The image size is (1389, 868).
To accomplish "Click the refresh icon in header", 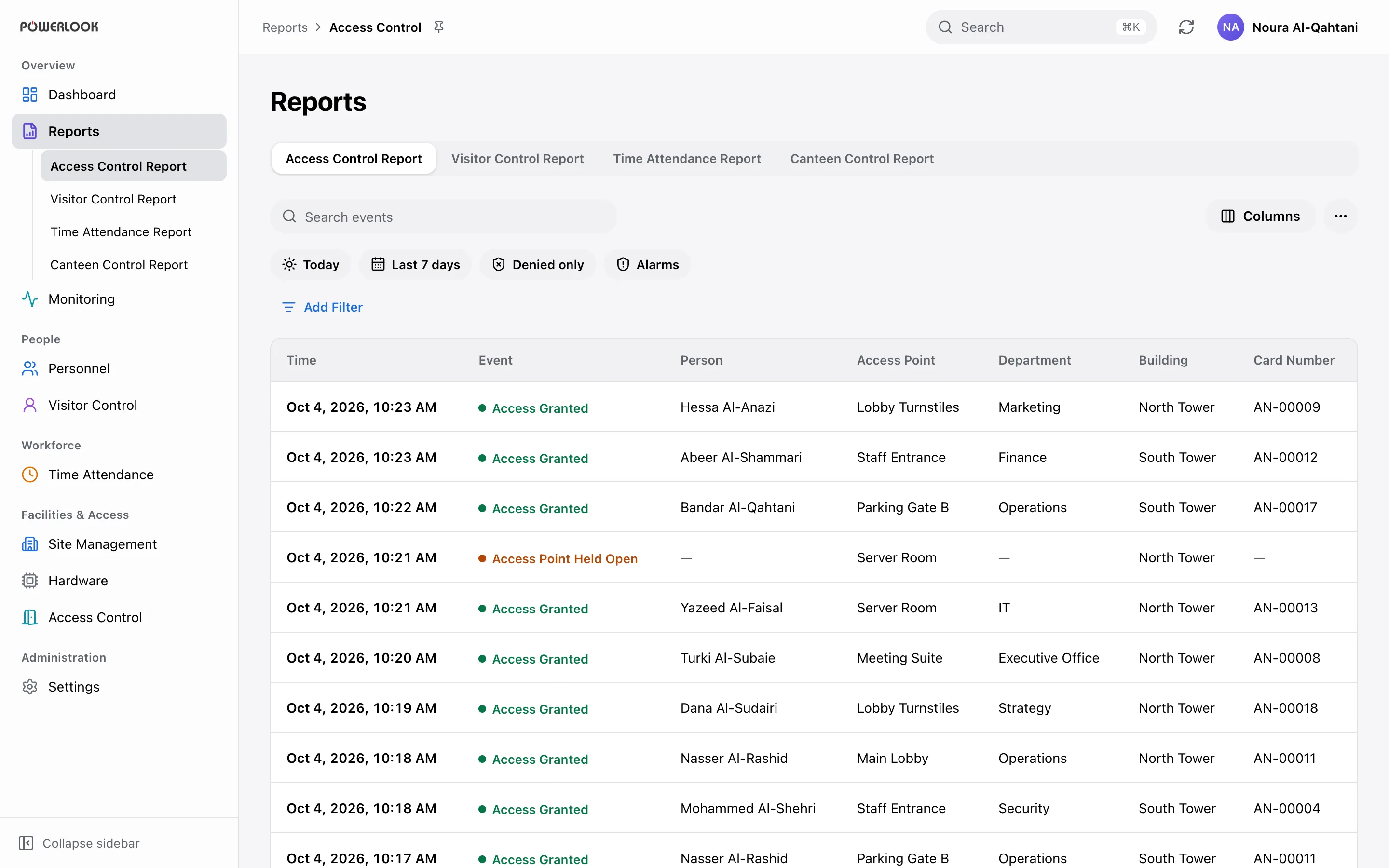I will coord(1186,27).
